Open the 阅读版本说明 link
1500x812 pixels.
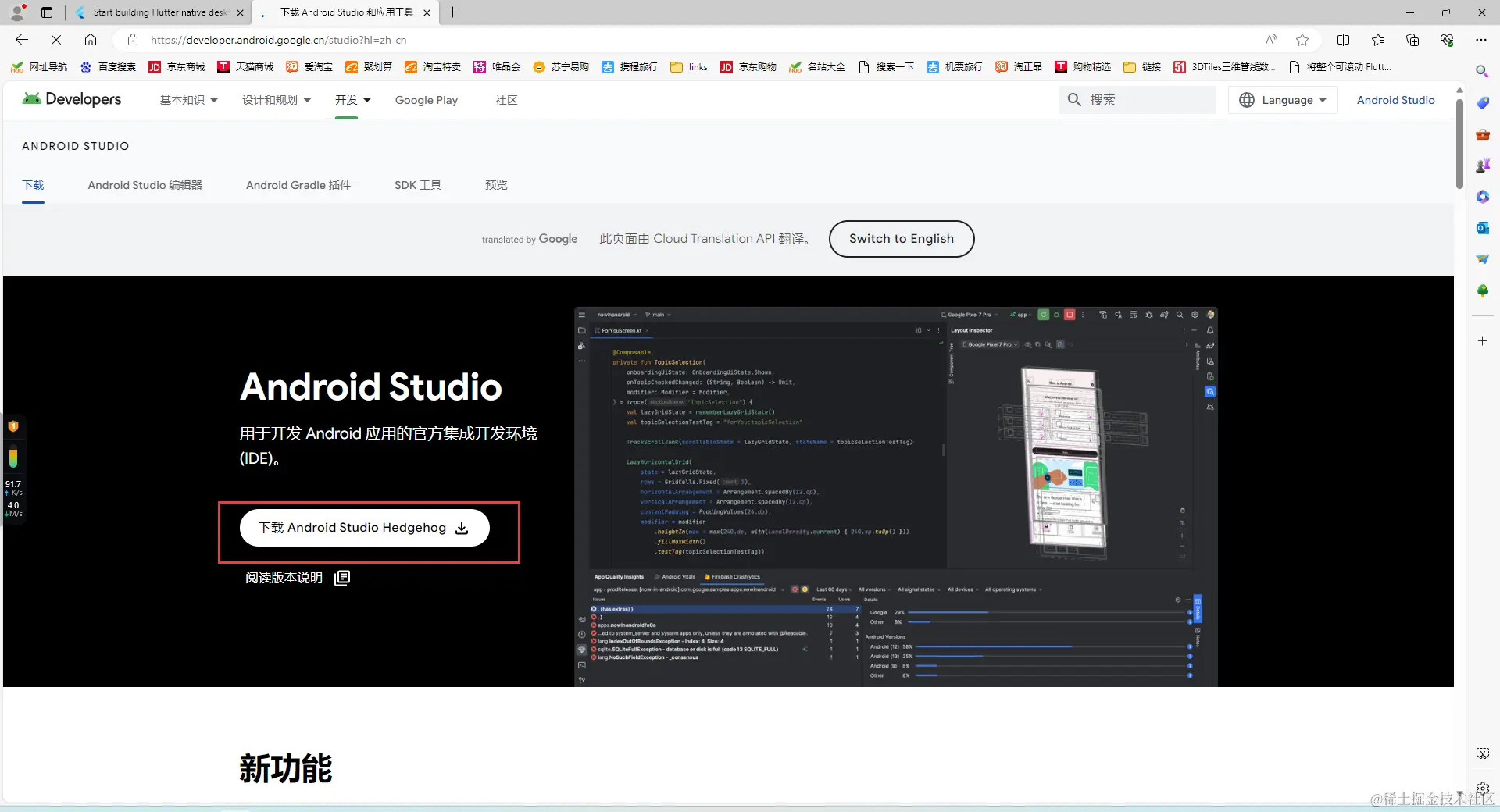(298, 578)
